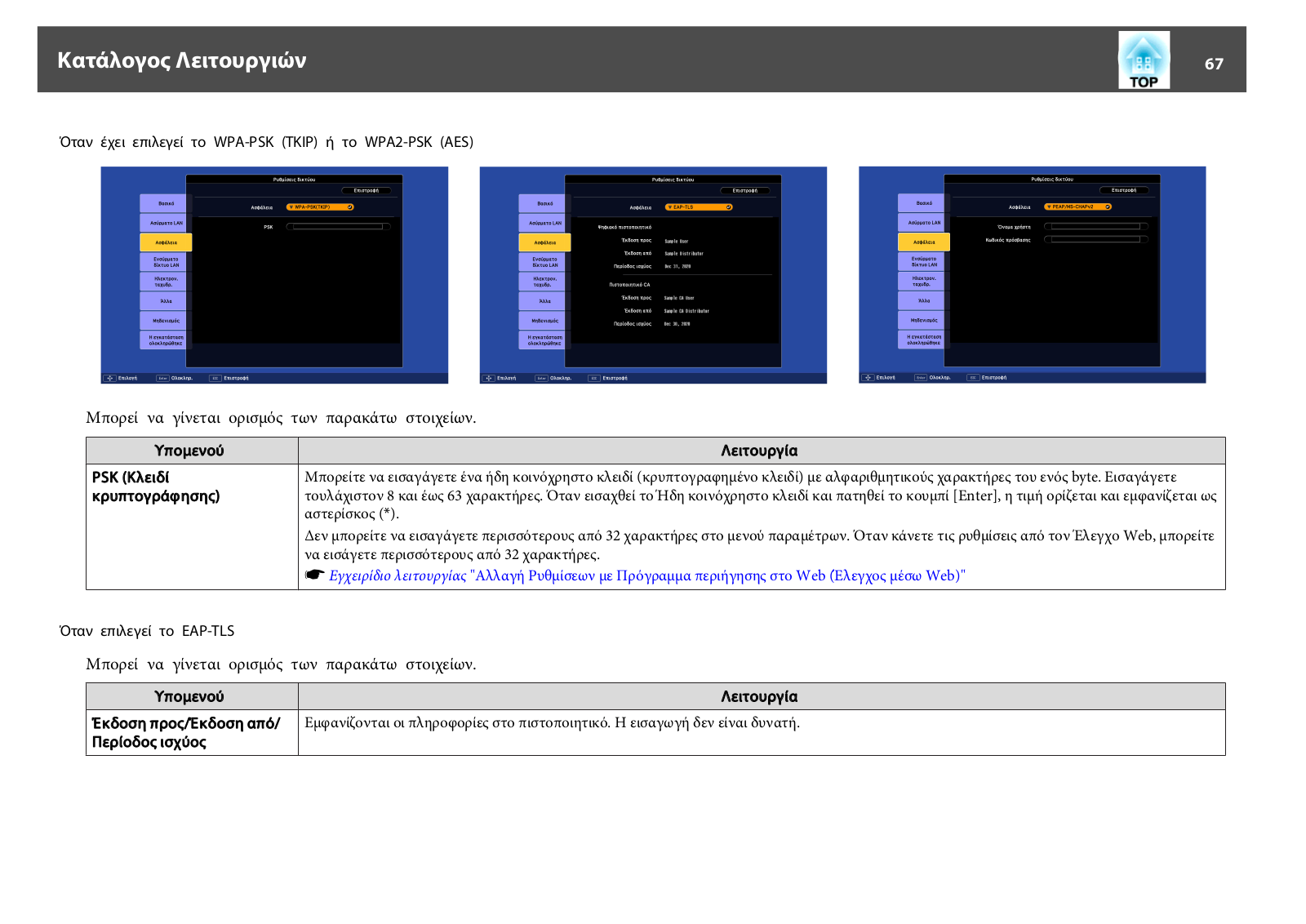1306x924 pixels.
Task: Click arrow-pad Επιλογή icon in PEAP screenshot footer
Action: (x=868, y=377)
